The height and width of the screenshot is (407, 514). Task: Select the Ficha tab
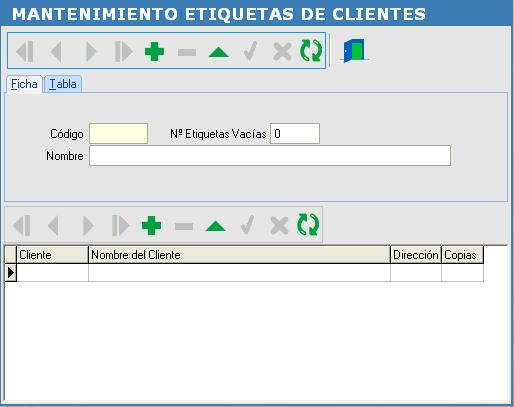24,84
